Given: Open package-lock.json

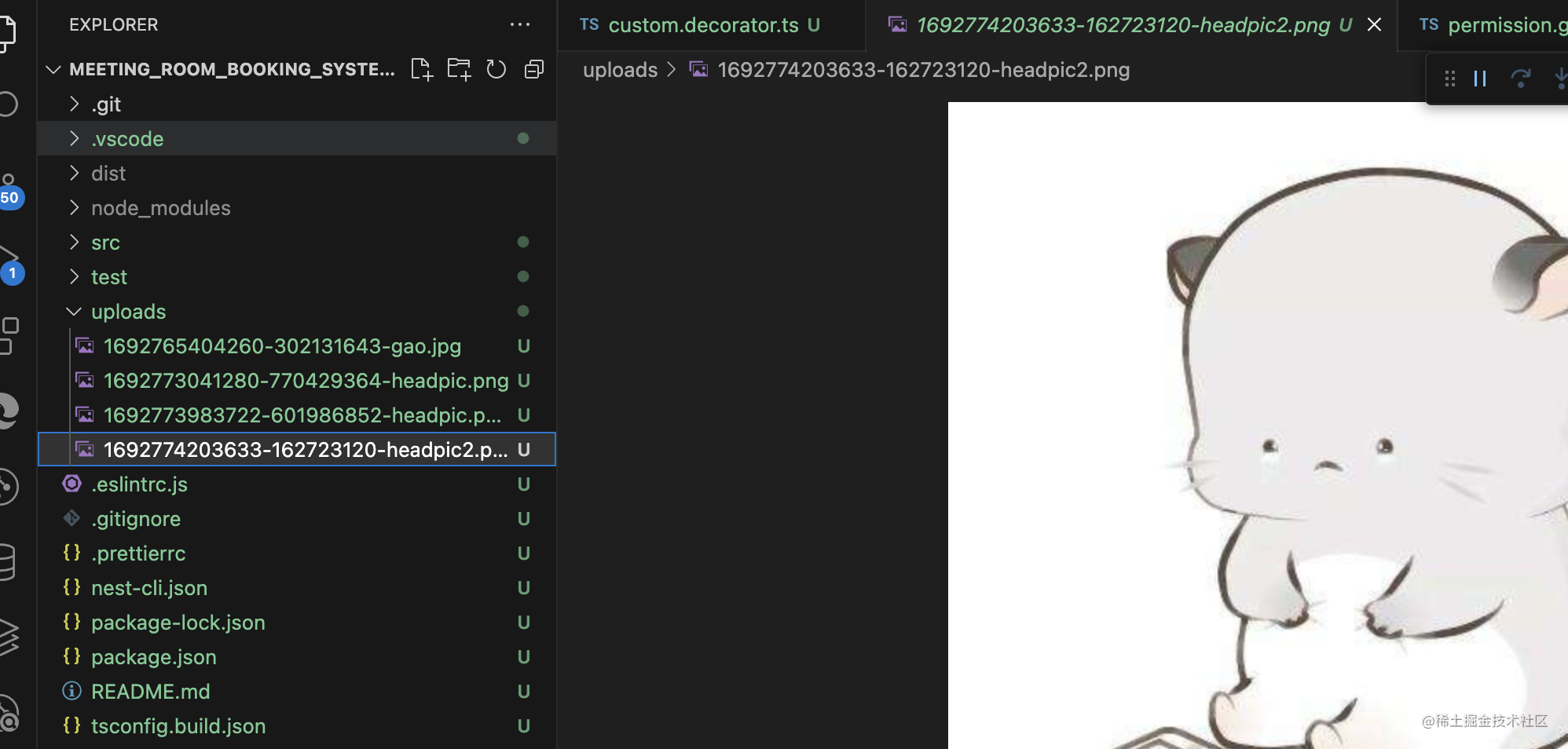Looking at the screenshot, I should click(297, 623).
